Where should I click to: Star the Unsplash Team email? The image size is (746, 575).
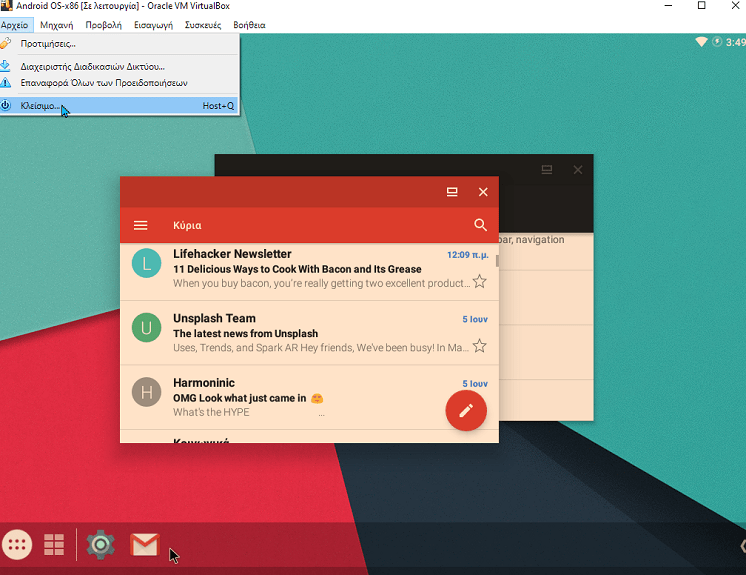click(480, 346)
